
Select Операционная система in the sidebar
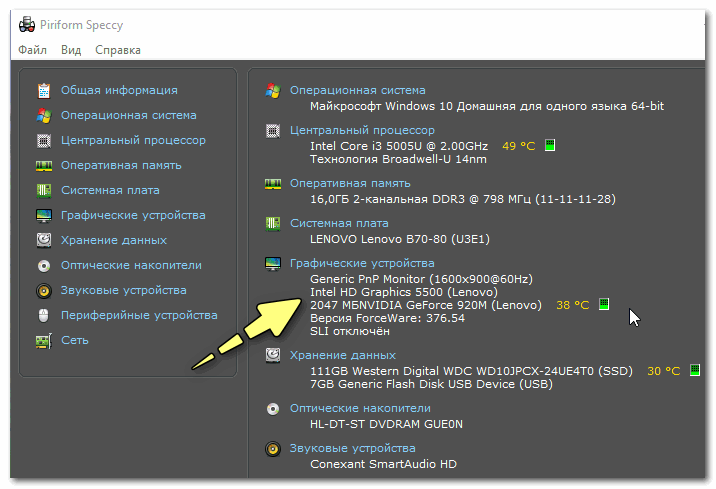[129, 116]
